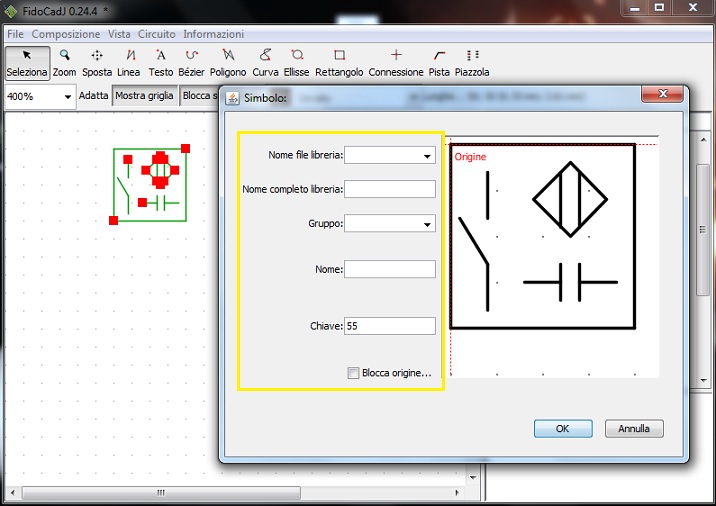Viewport: 716px width, 506px height.
Task: Open the Composizione menu
Action: click(66, 34)
